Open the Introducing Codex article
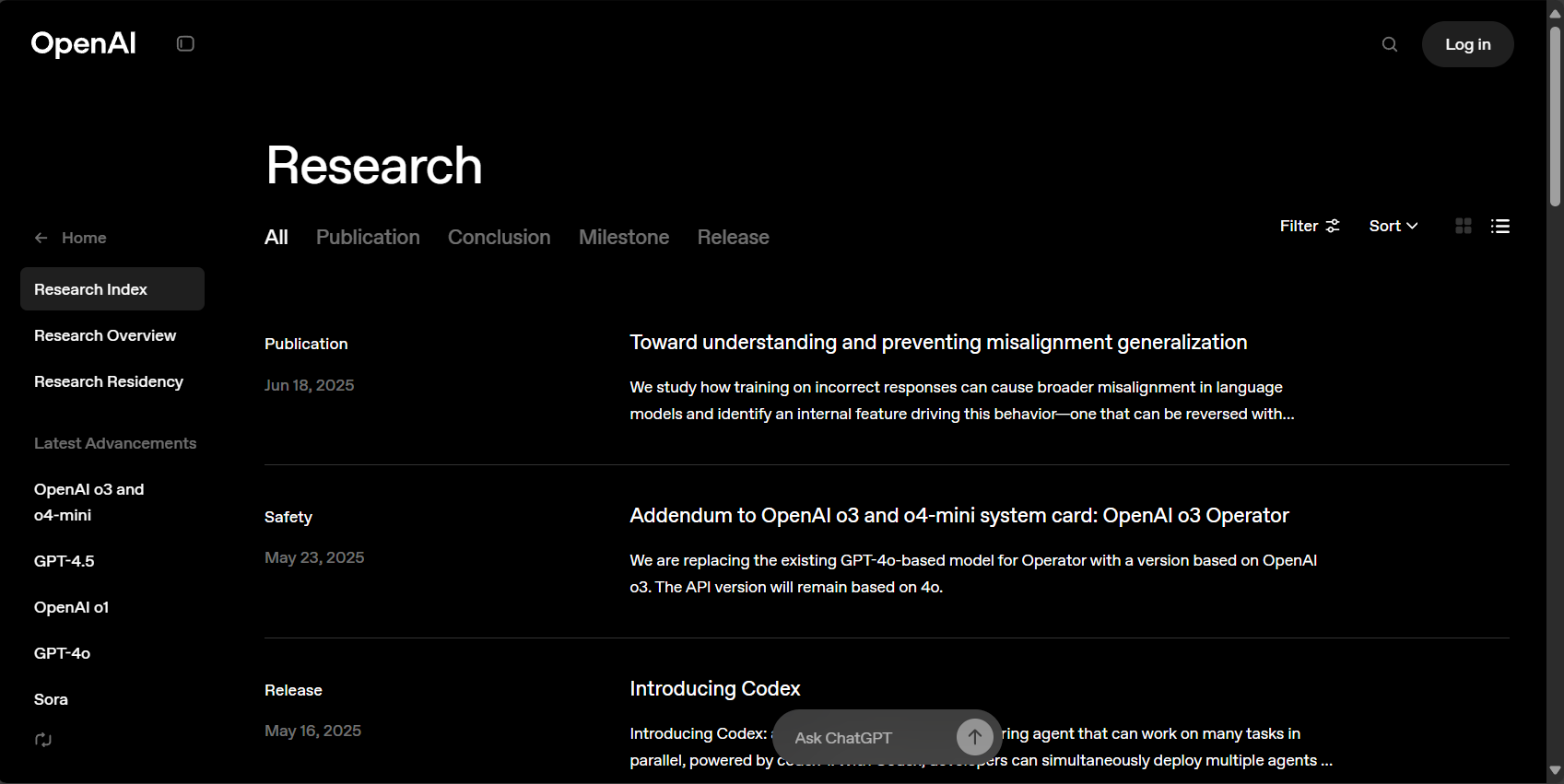The height and width of the screenshot is (784, 1564). 715,688
